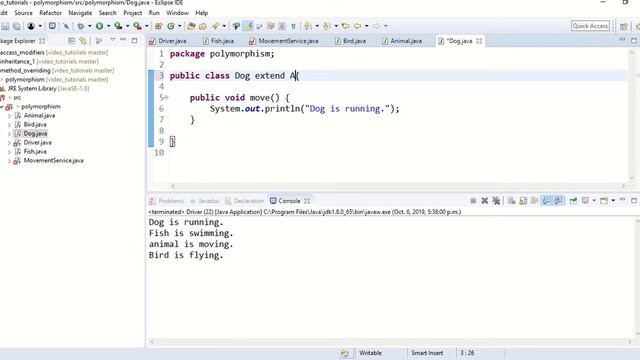Click the Last Edit Location icon
Screen dimensions: 640x360
346,26
